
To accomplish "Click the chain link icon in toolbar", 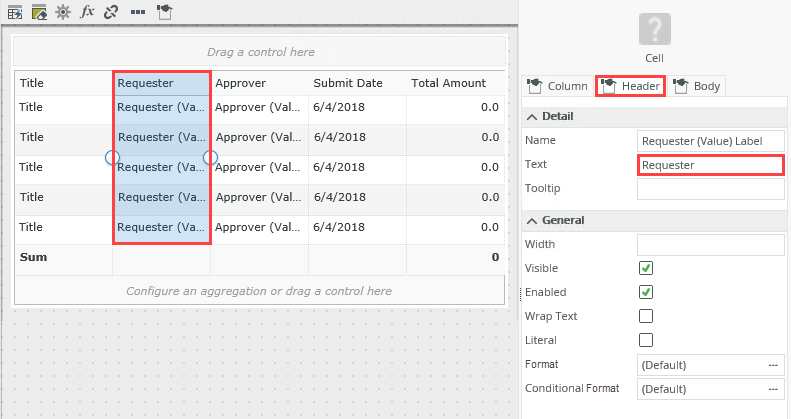I will click(111, 12).
